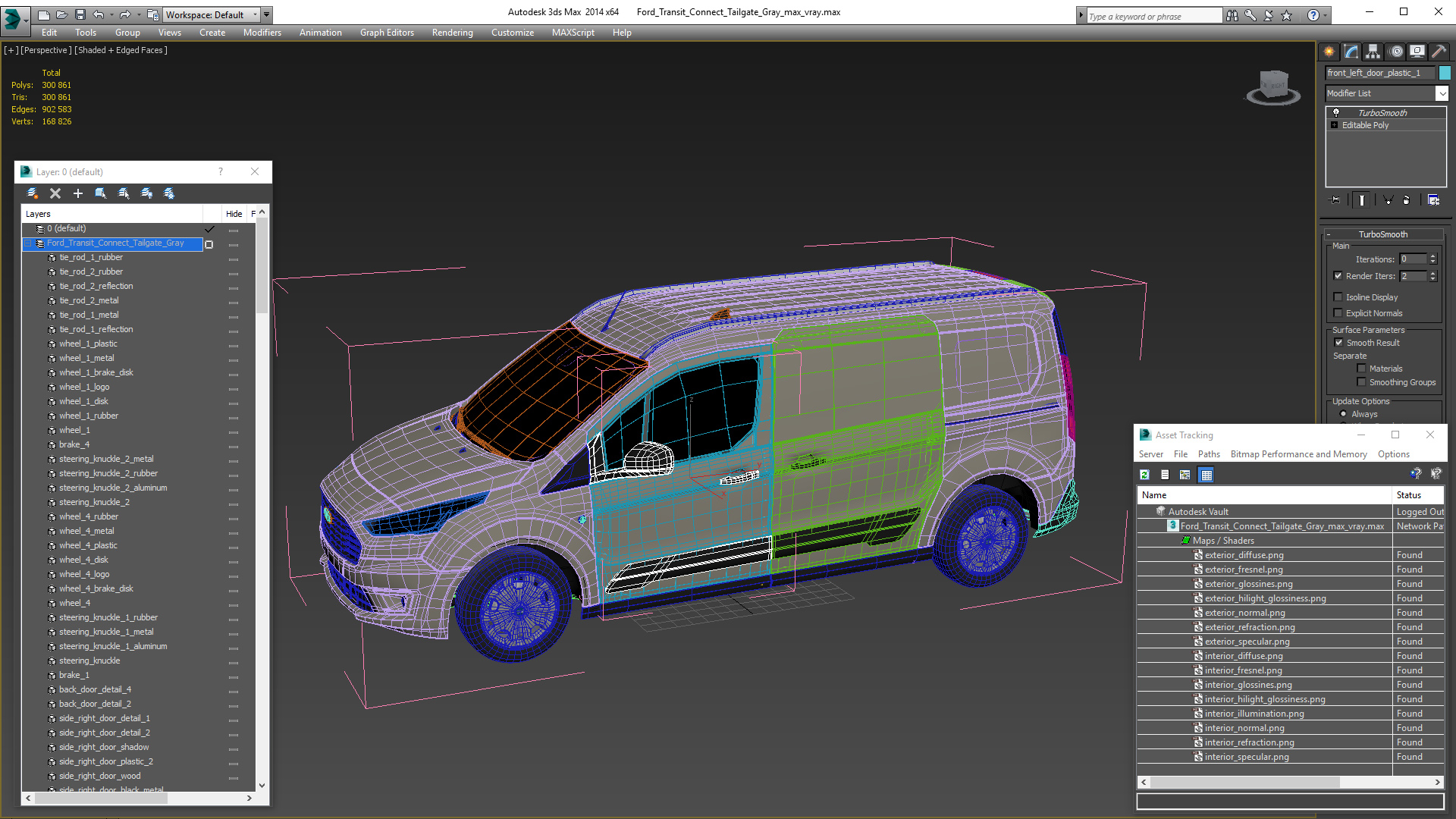
Task: Switch to the Display command panel tab
Action: tap(1417, 52)
